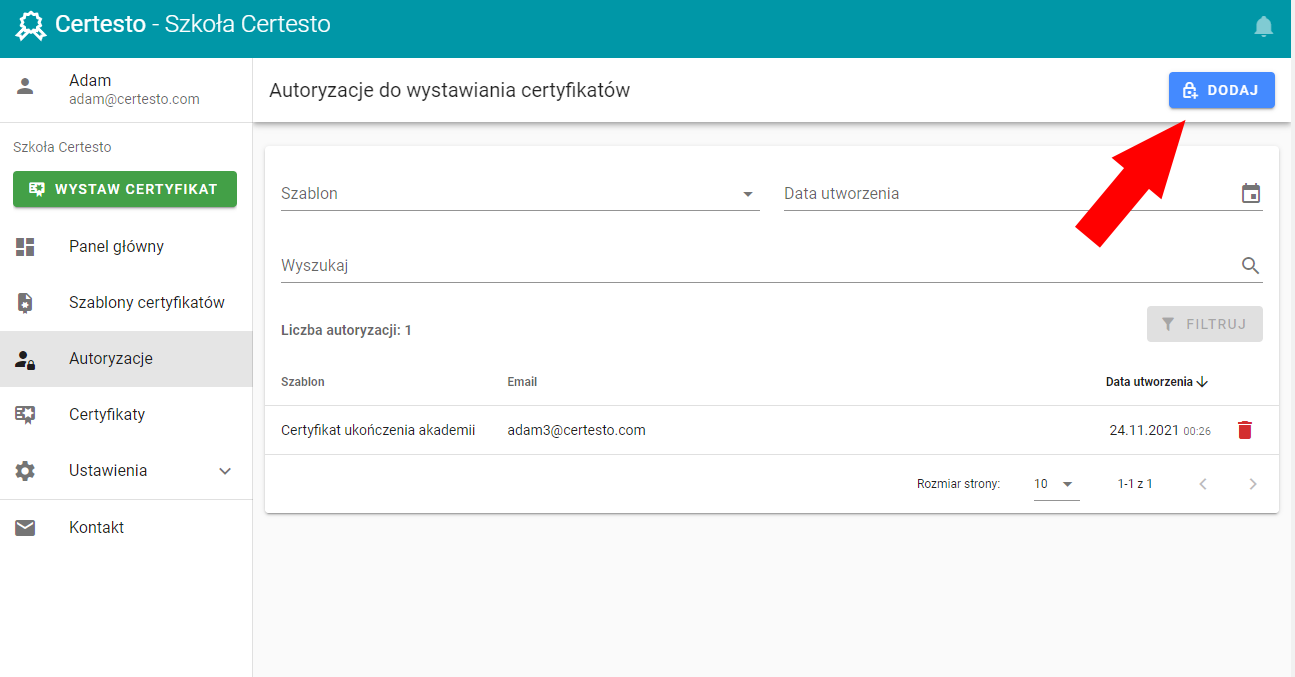Click the 1-1 z 1 pagination text
Screen dimensions: 1295x677
click(1135, 484)
